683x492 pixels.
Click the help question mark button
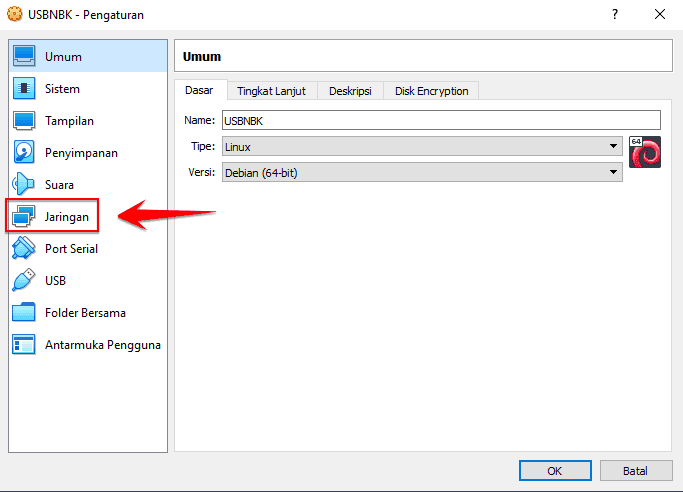[x=615, y=14]
